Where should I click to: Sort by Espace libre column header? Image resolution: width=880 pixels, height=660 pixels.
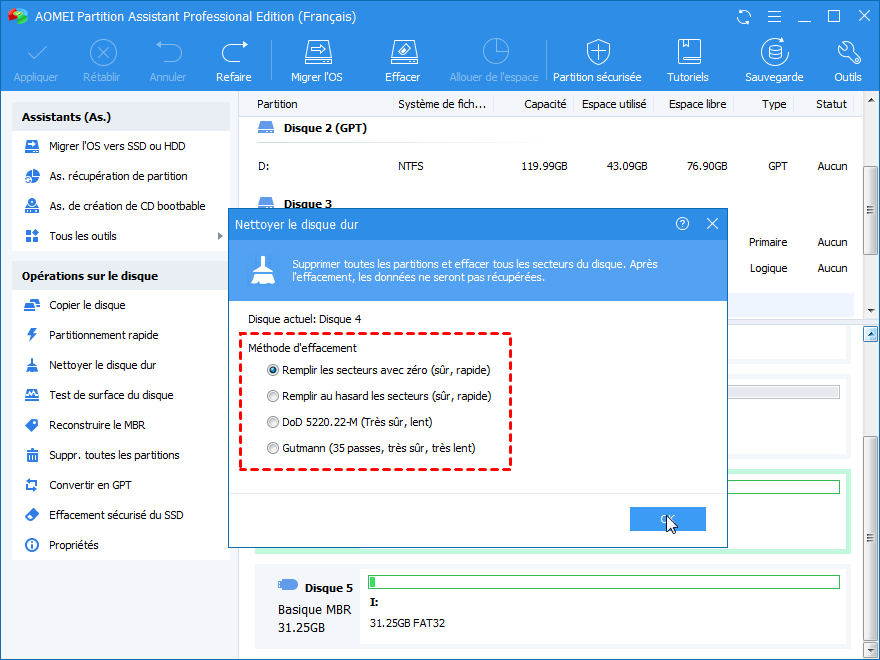pyautogui.click(x=698, y=104)
